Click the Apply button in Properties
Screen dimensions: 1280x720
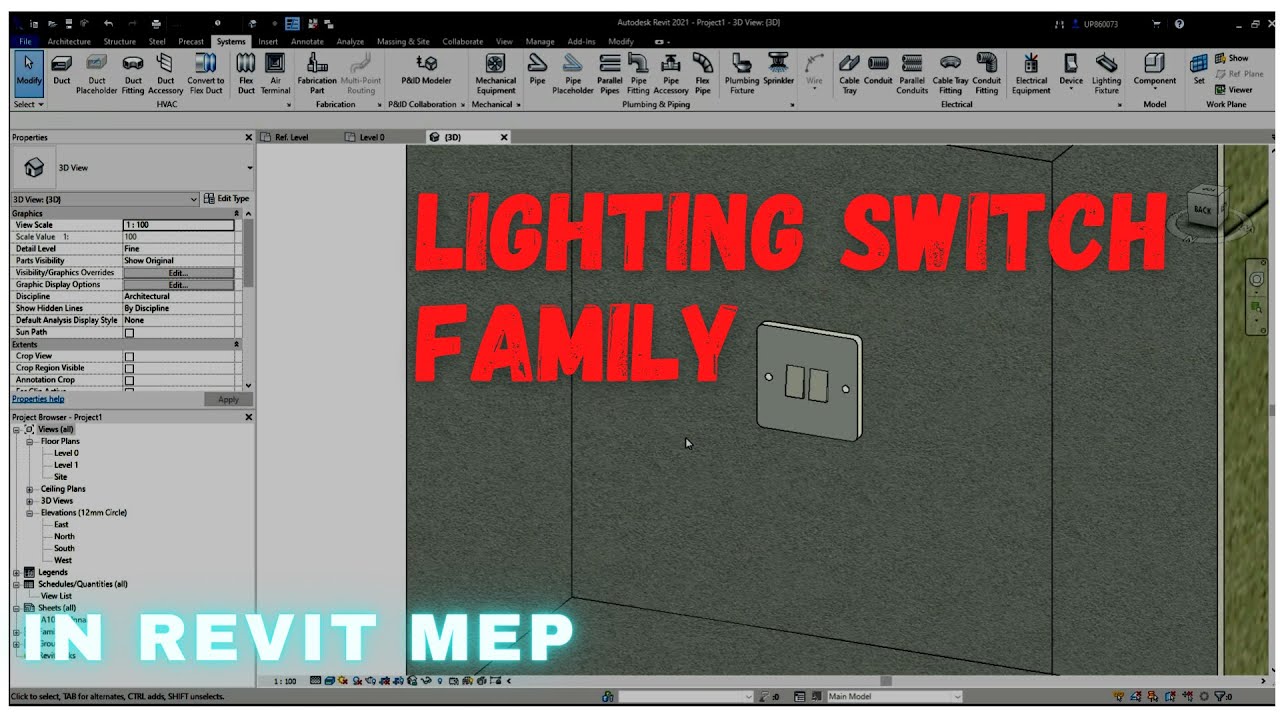tap(228, 399)
